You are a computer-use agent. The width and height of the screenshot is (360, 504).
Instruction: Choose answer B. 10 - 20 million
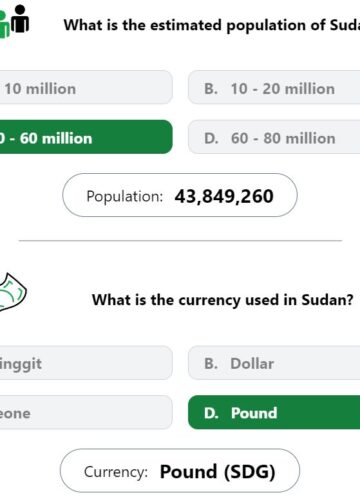[274, 87]
